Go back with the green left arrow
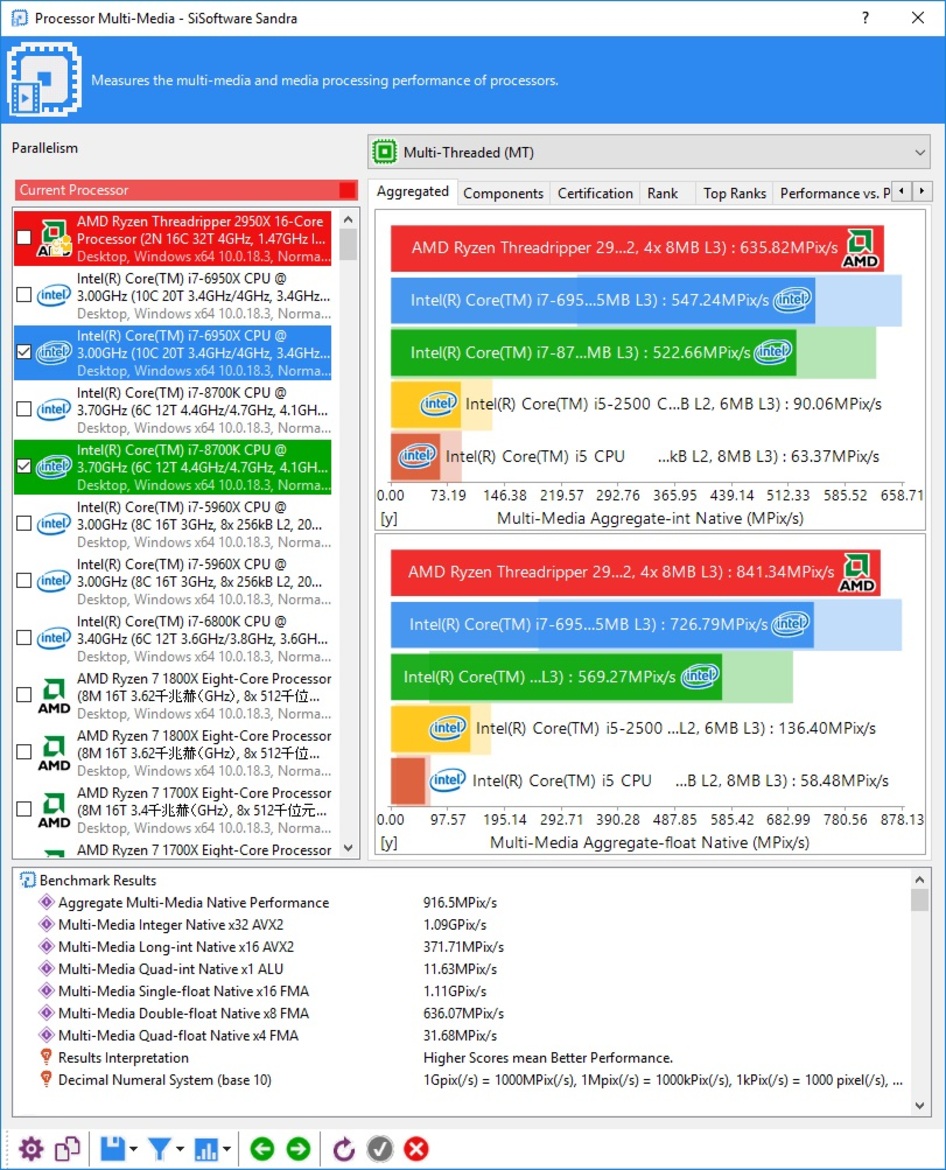This screenshot has height=1170, width=946. [262, 1148]
